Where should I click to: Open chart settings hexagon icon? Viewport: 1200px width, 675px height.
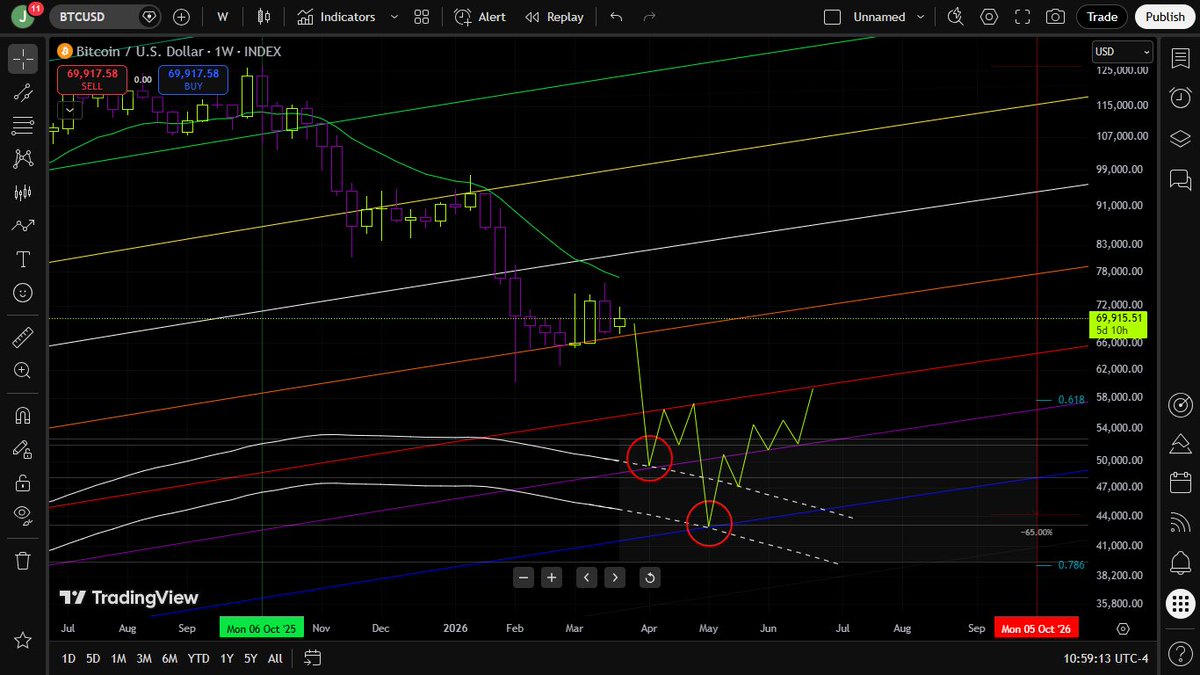pyautogui.click(x=989, y=17)
